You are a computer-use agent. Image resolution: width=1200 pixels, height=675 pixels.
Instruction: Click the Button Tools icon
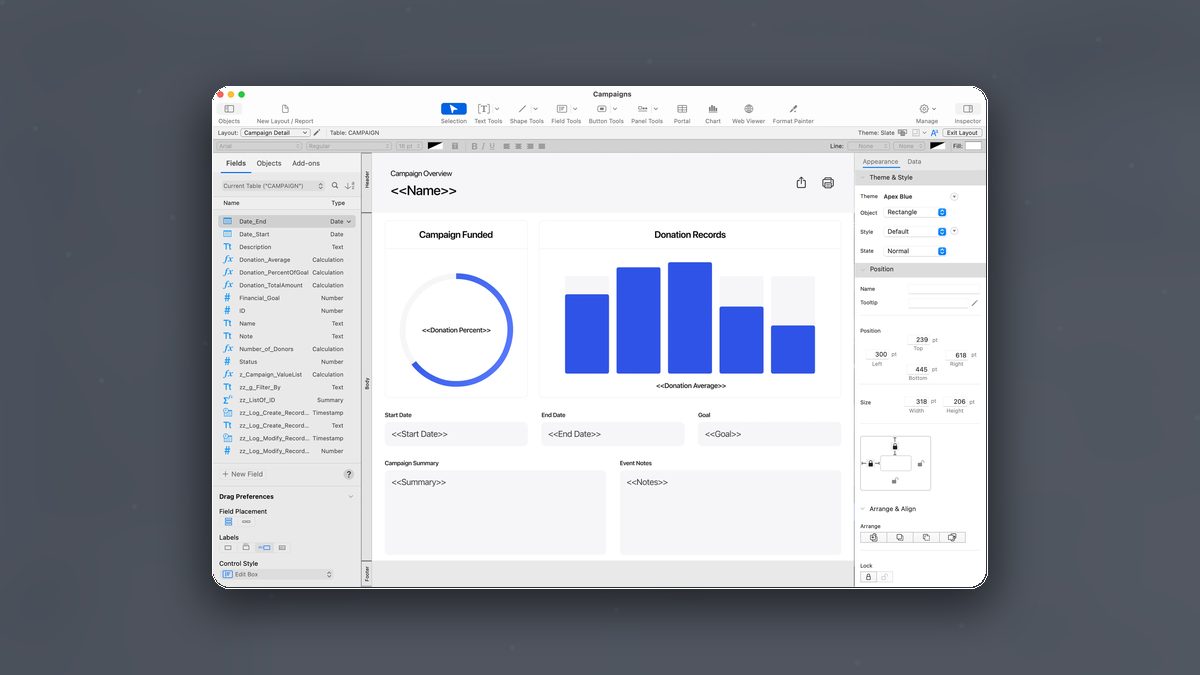(x=601, y=109)
